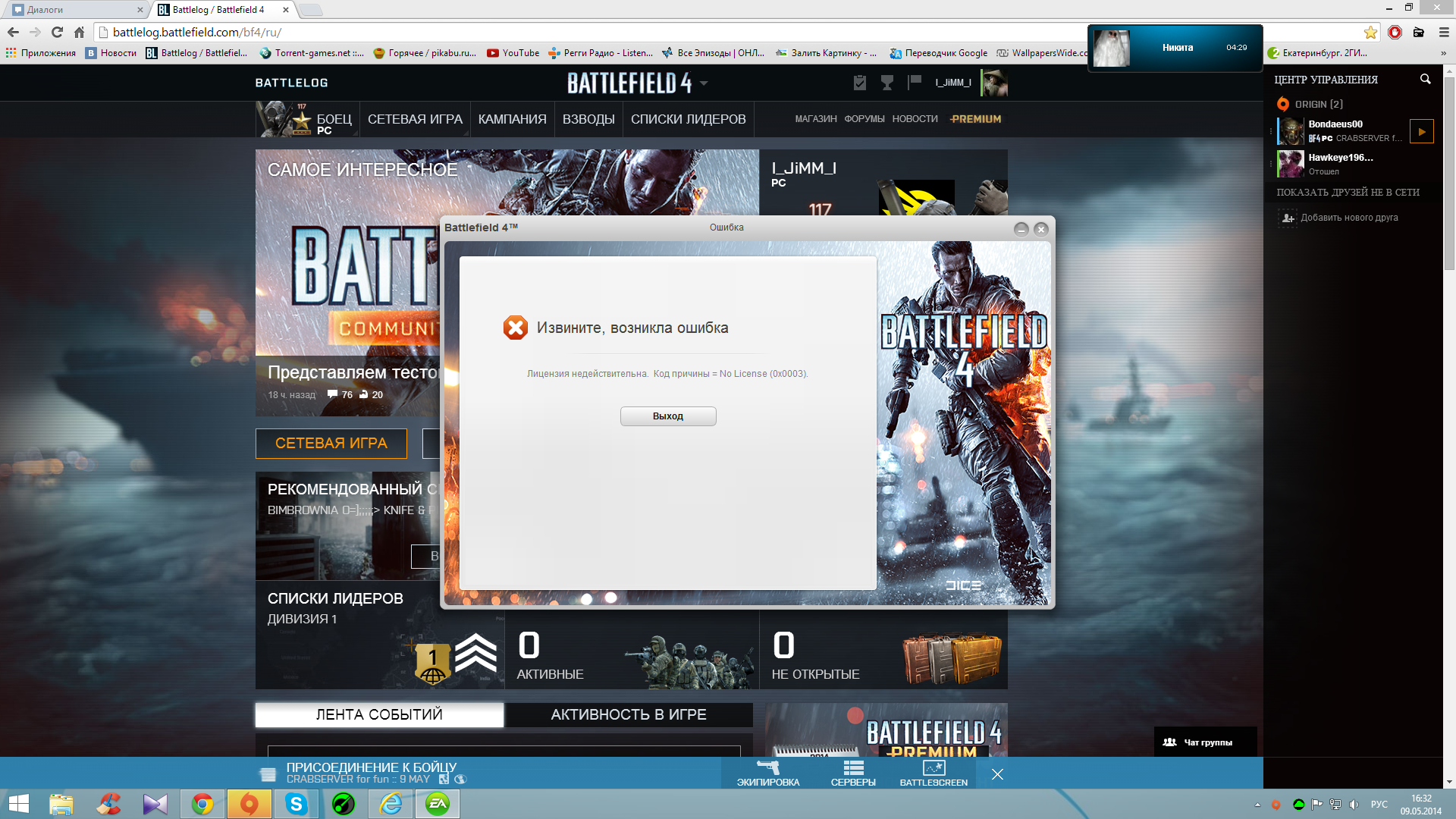
Task: Open Origin from the taskbar
Action: (249, 804)
